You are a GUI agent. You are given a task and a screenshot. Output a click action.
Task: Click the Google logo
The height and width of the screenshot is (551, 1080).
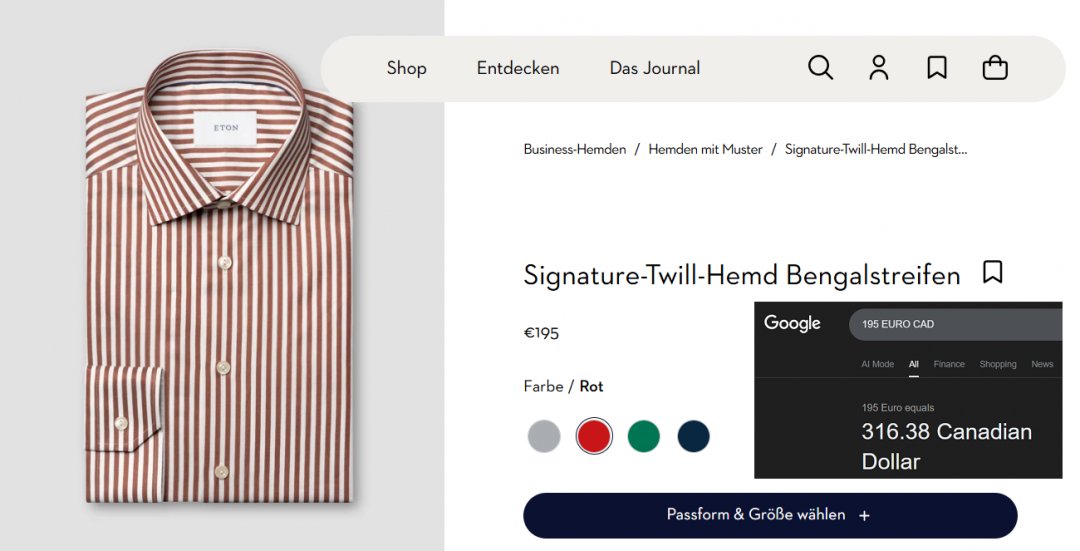(792, 323)
